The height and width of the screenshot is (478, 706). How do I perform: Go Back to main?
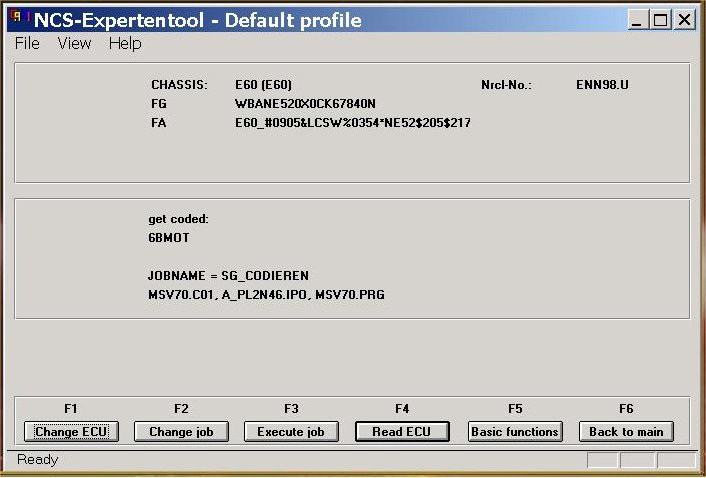[x=626, y=432]
